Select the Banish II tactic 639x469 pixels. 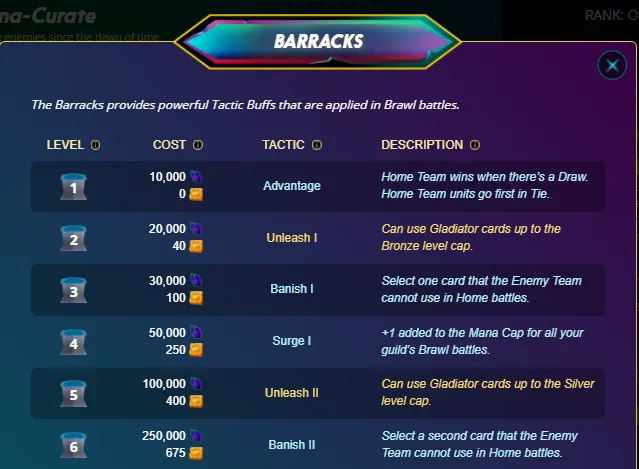click(x=291, y=445)
